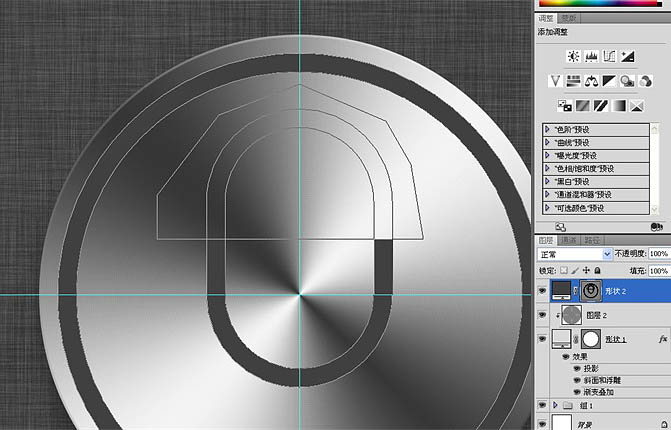Viewport: 671px width, 430px height.
Task: Toggle visibility of 斜面和浮雕 effect
Action: (577, 380)
